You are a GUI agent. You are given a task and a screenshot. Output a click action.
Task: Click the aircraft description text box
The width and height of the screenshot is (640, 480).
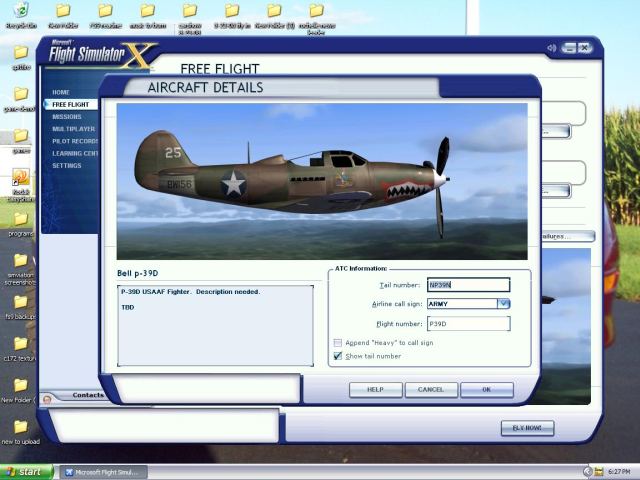216,326
